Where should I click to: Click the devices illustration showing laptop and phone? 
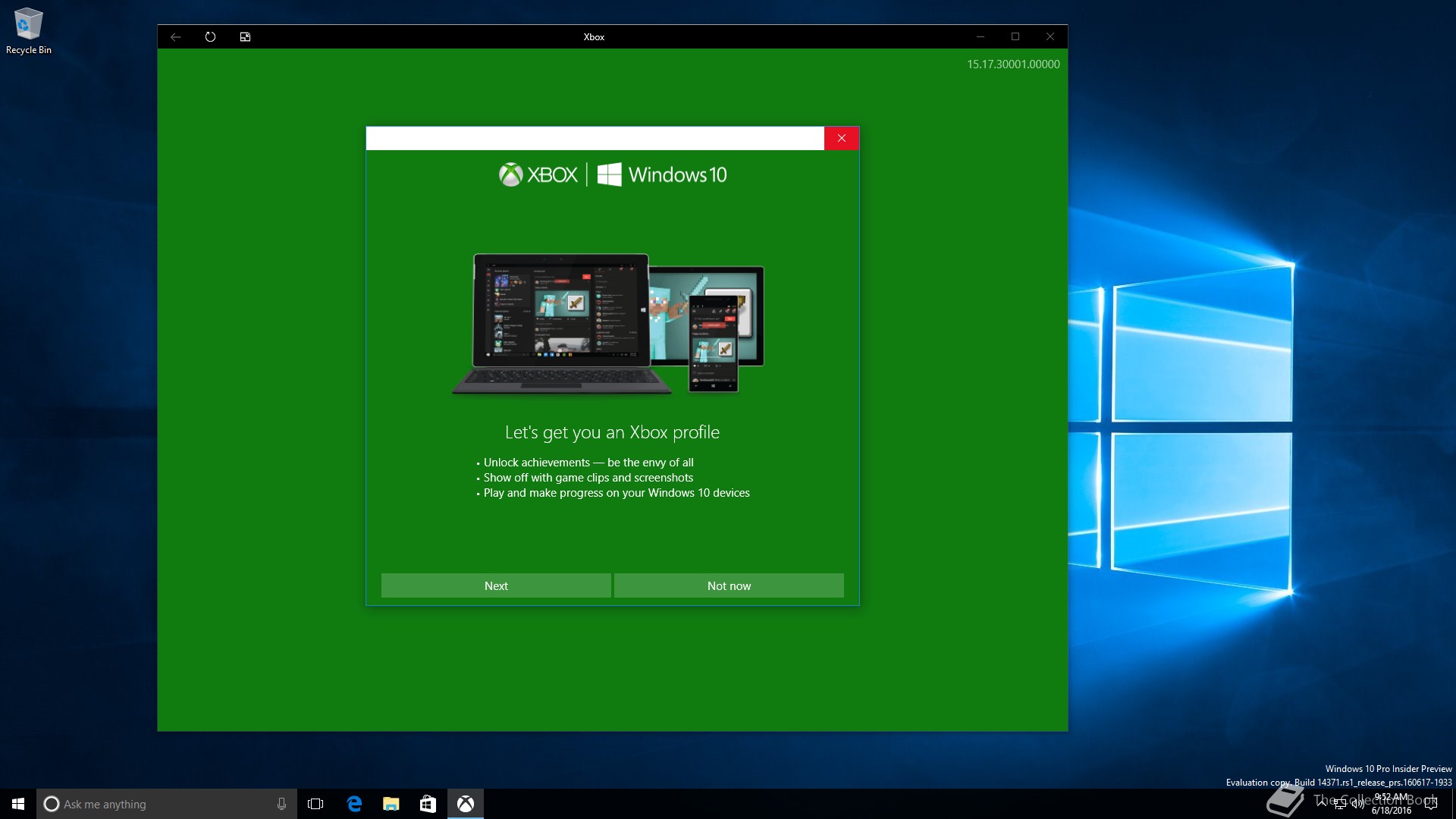coord(607,324)
